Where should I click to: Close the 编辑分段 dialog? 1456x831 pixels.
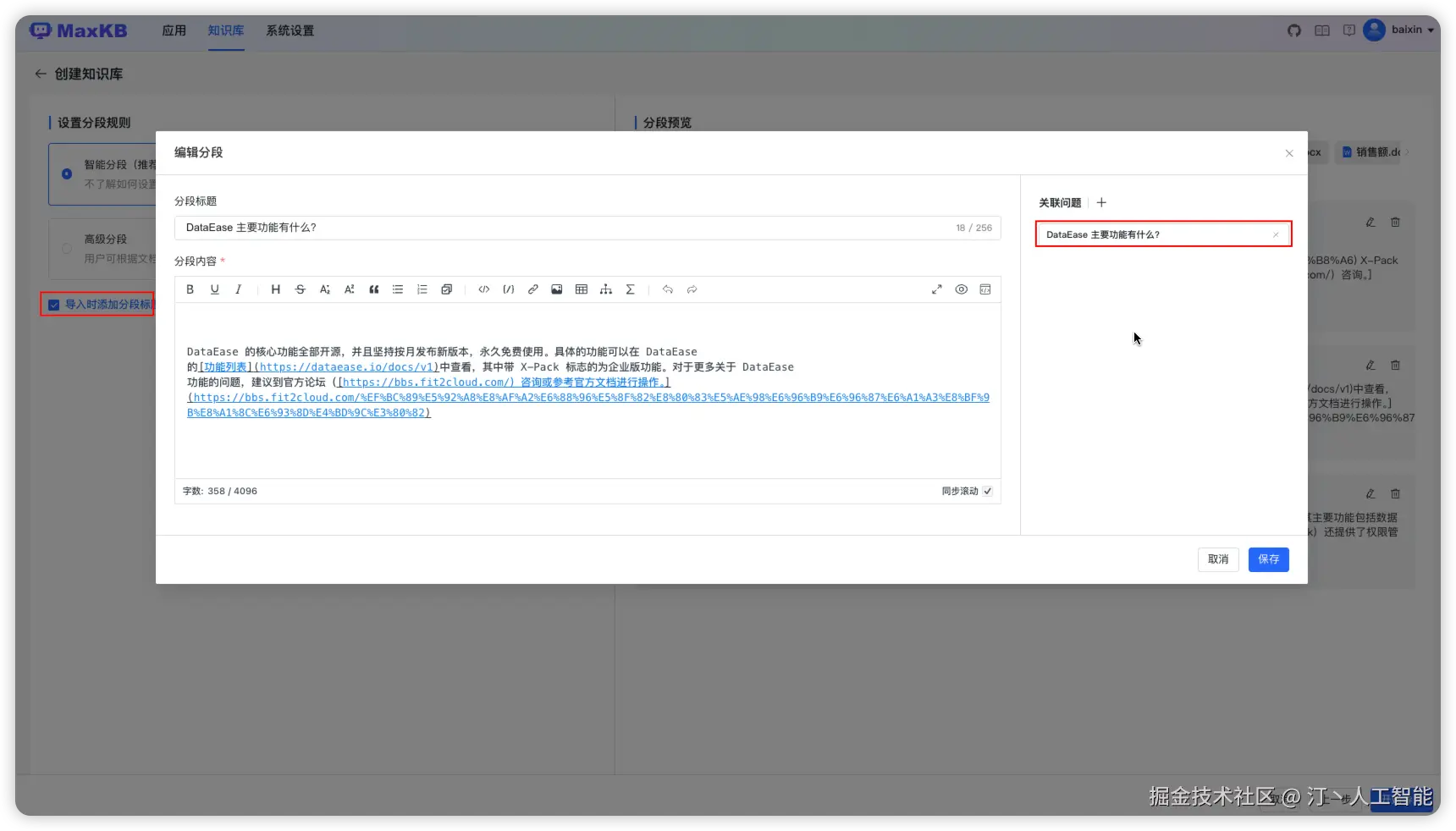[x=1289, y=153]
